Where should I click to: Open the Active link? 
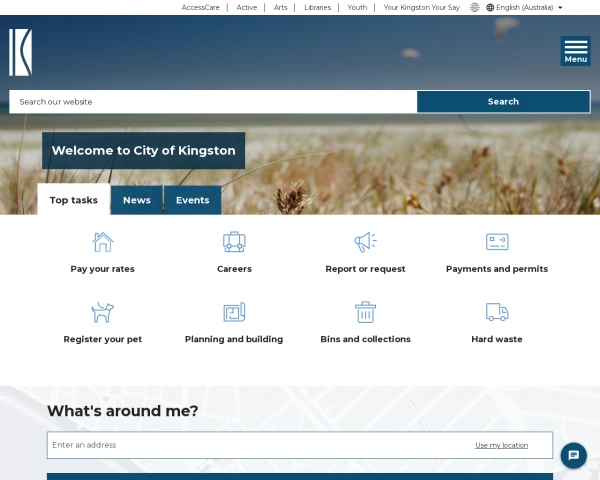[246, 7]
